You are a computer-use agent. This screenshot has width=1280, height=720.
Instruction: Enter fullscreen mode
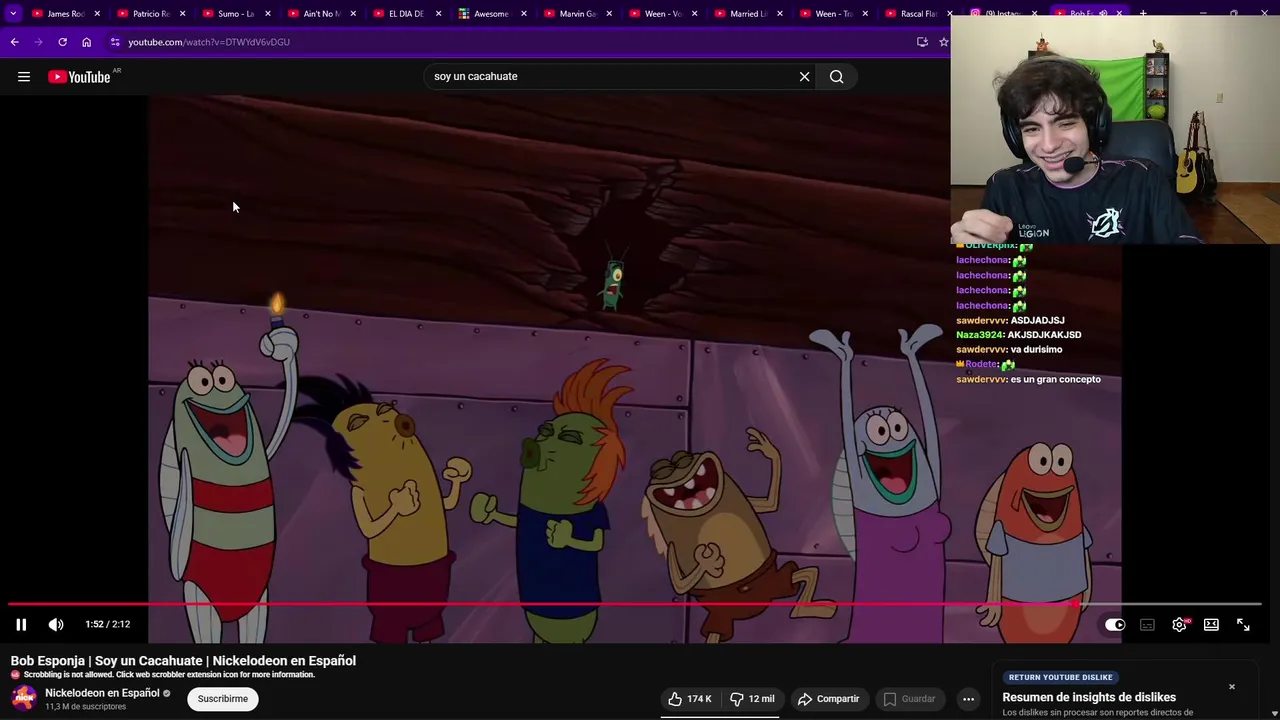[1243, 625]
